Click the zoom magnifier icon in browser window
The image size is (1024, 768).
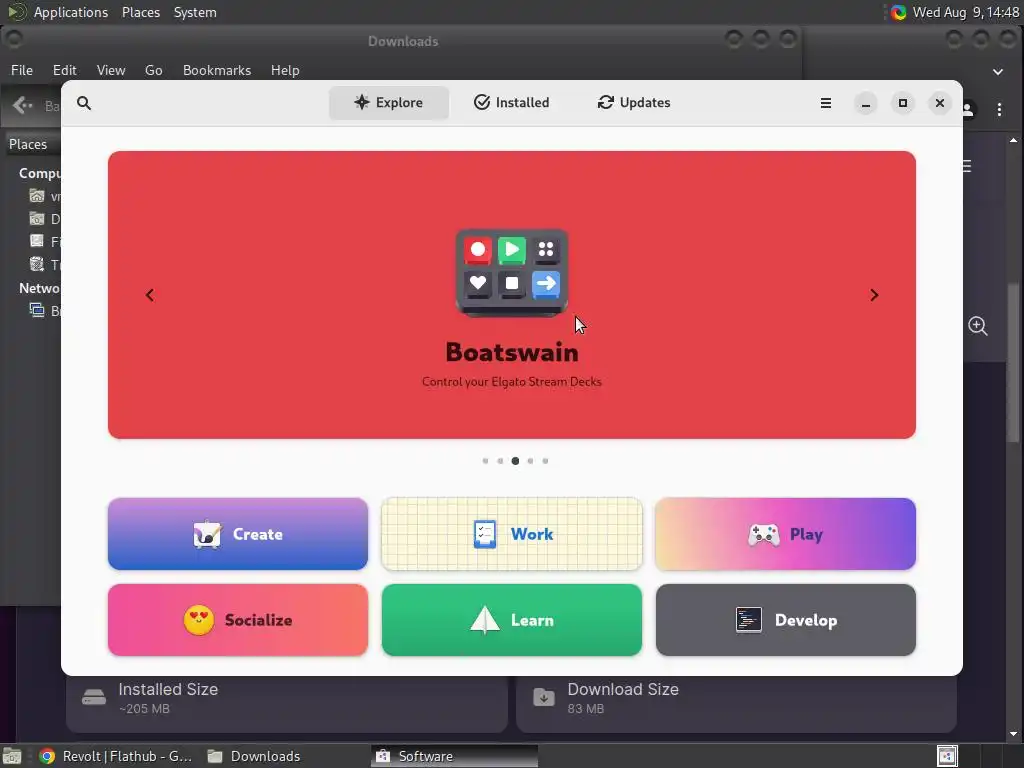978,326
